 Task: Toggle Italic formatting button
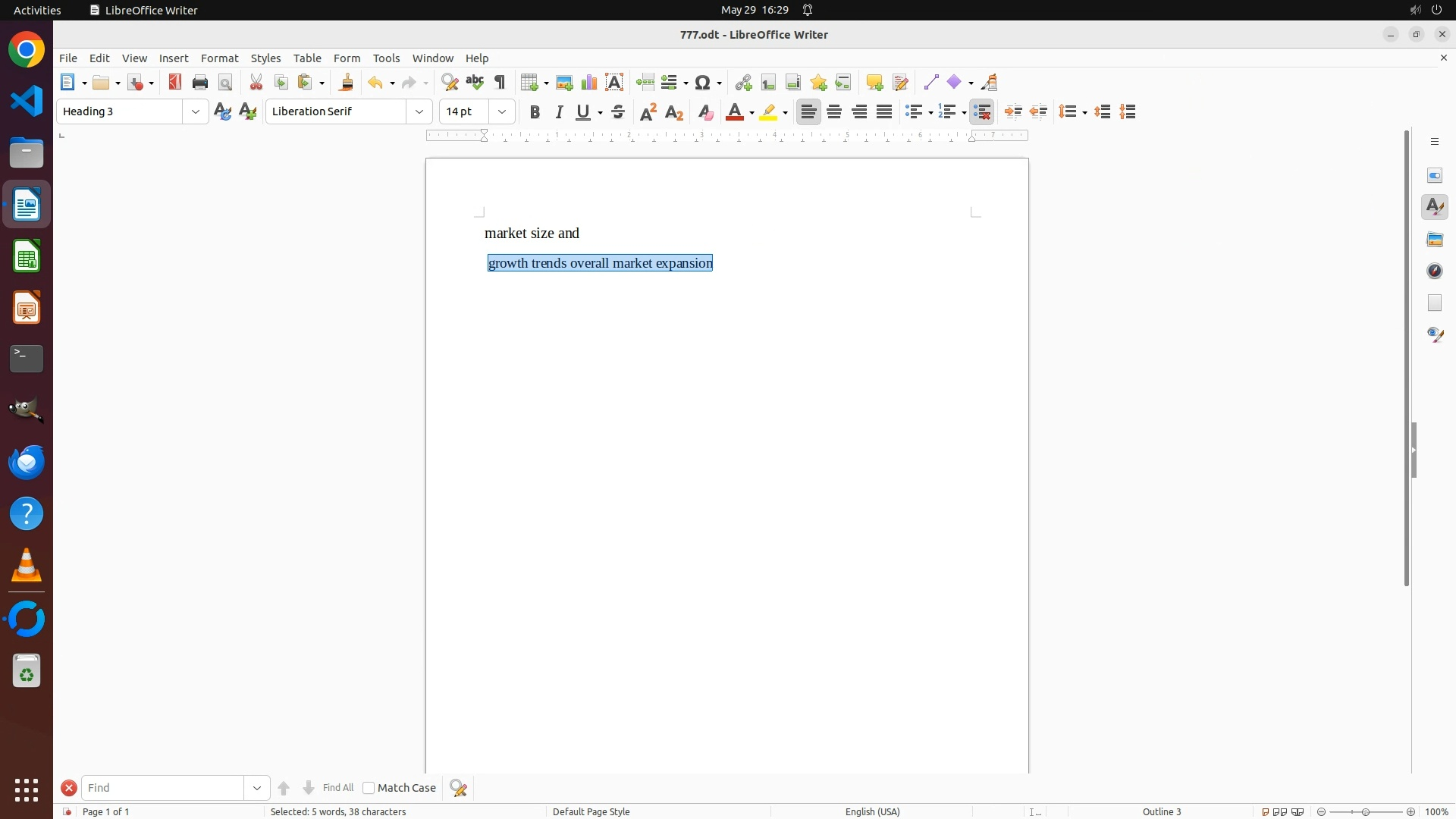click(x=560, y=112)
